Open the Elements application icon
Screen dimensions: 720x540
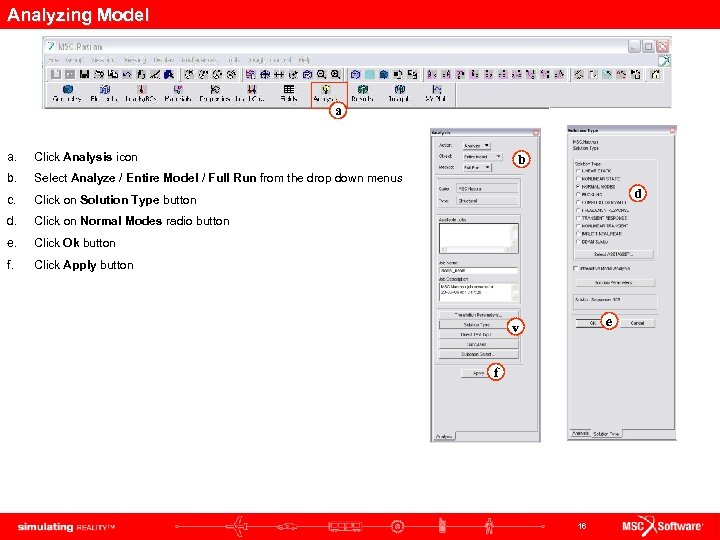(104, 93)
